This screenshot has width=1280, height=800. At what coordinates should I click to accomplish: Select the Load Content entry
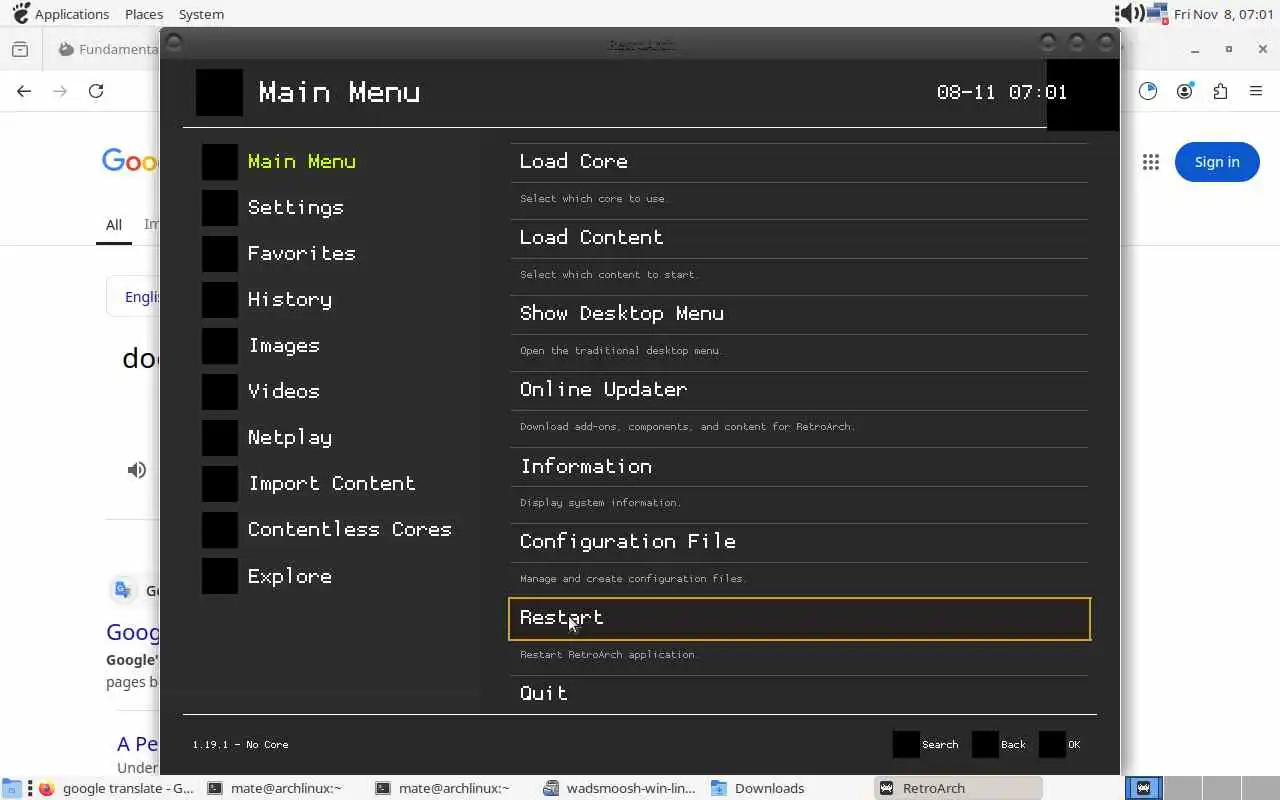pyautogui.click(x=799, y=238)
